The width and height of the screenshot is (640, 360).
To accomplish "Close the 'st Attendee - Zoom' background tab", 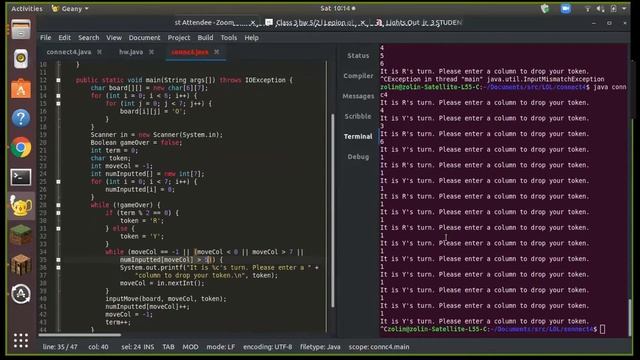I will 253,23.
